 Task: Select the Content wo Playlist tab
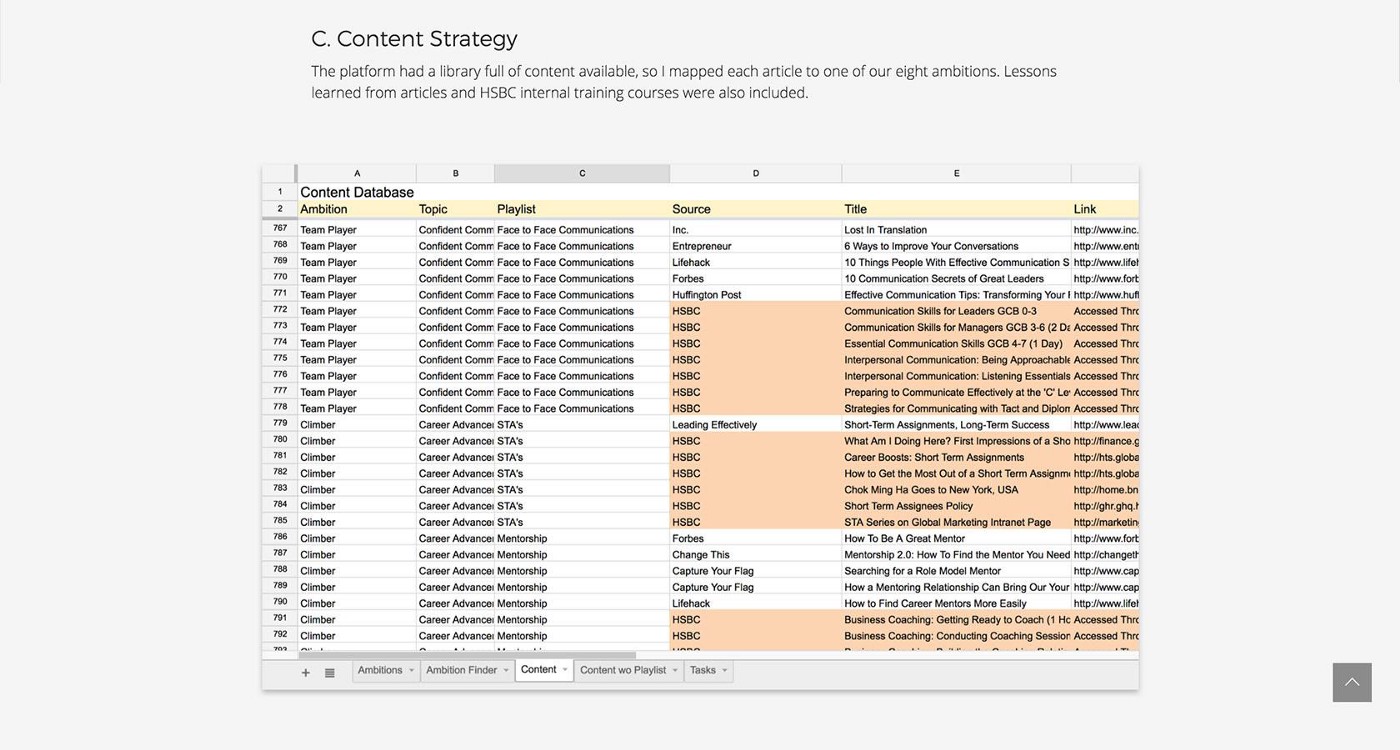(622, 670)
